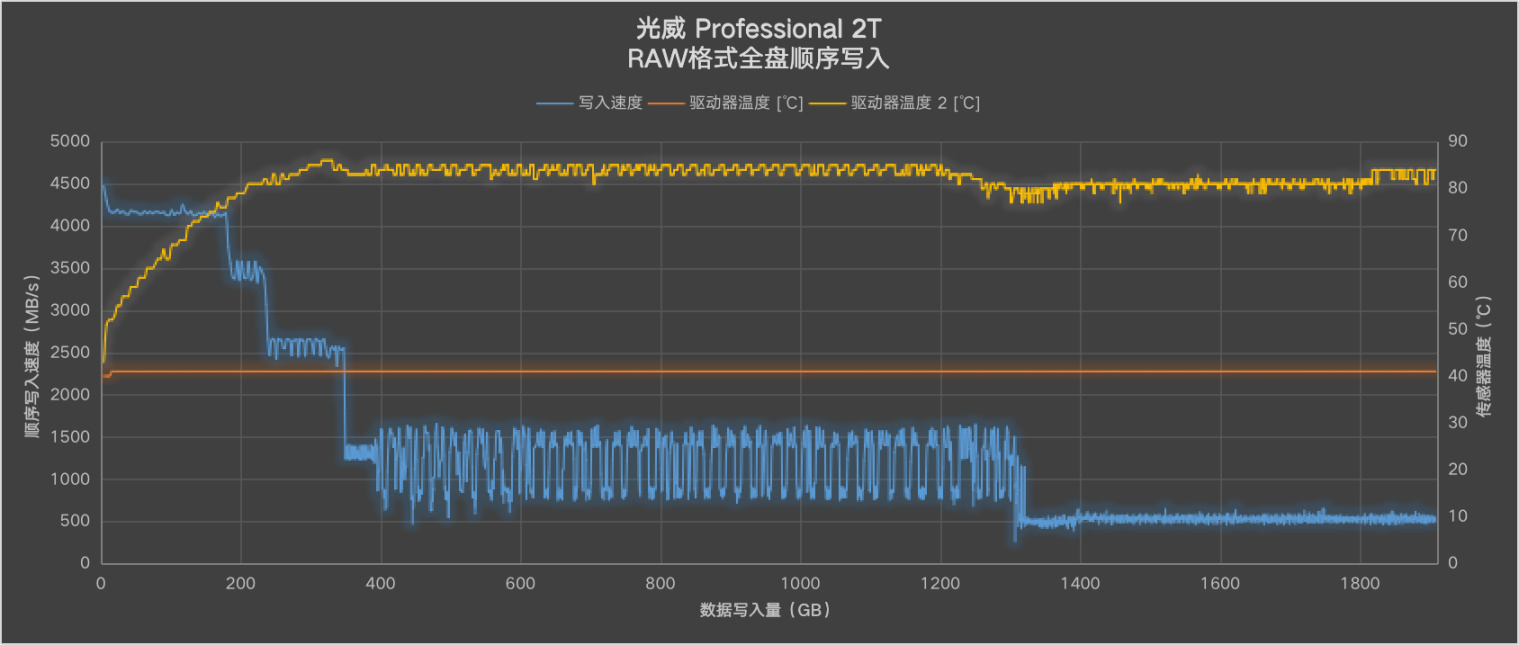
Task: Click the 1500 tick on left axis
Action: pos(69,437)
